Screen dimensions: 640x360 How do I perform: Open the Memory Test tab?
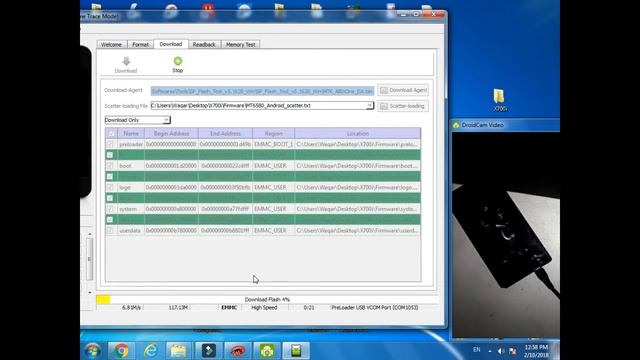(240, 44)
